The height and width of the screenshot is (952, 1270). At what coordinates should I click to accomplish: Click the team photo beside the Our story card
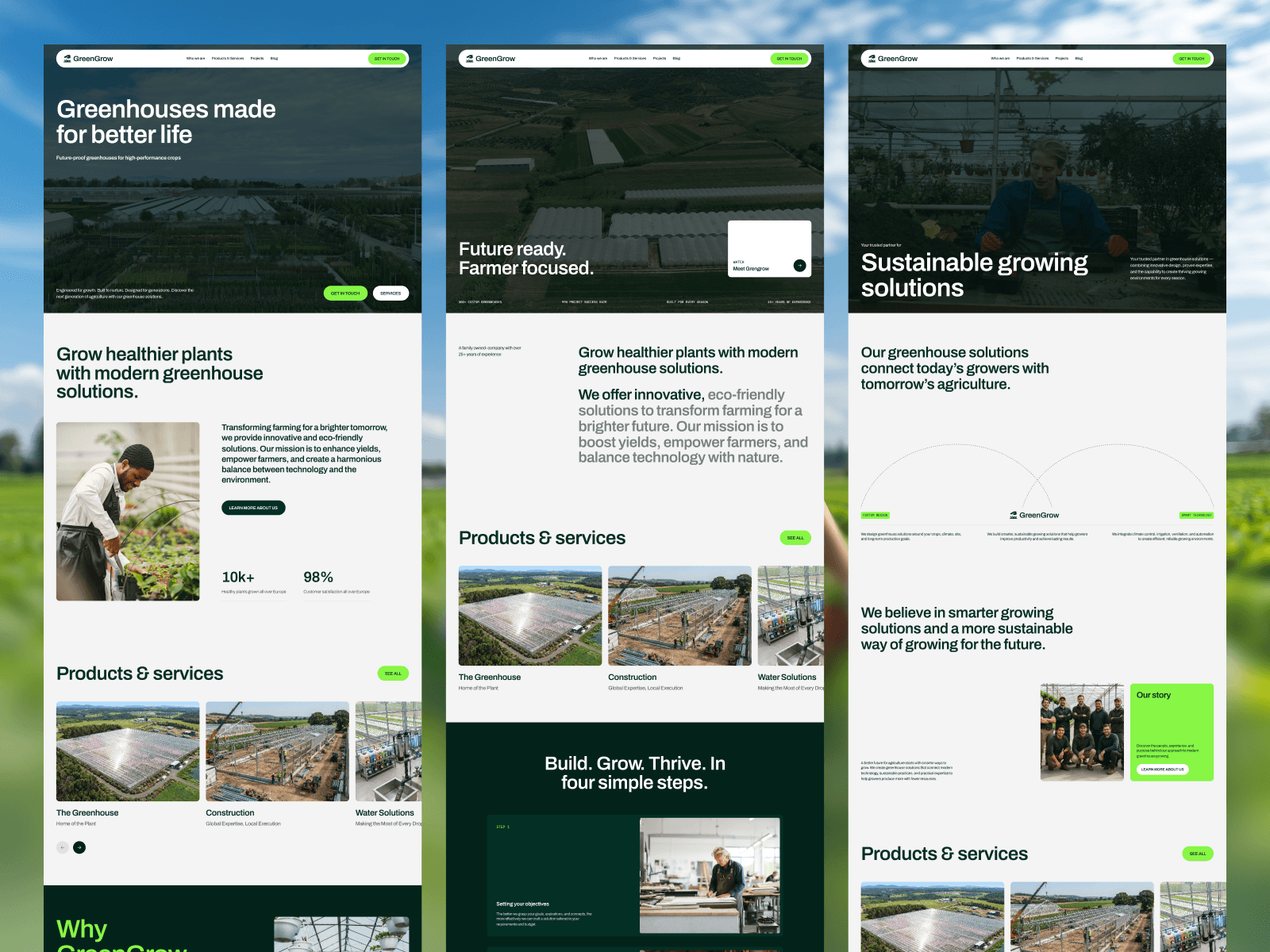[1082, 732]
